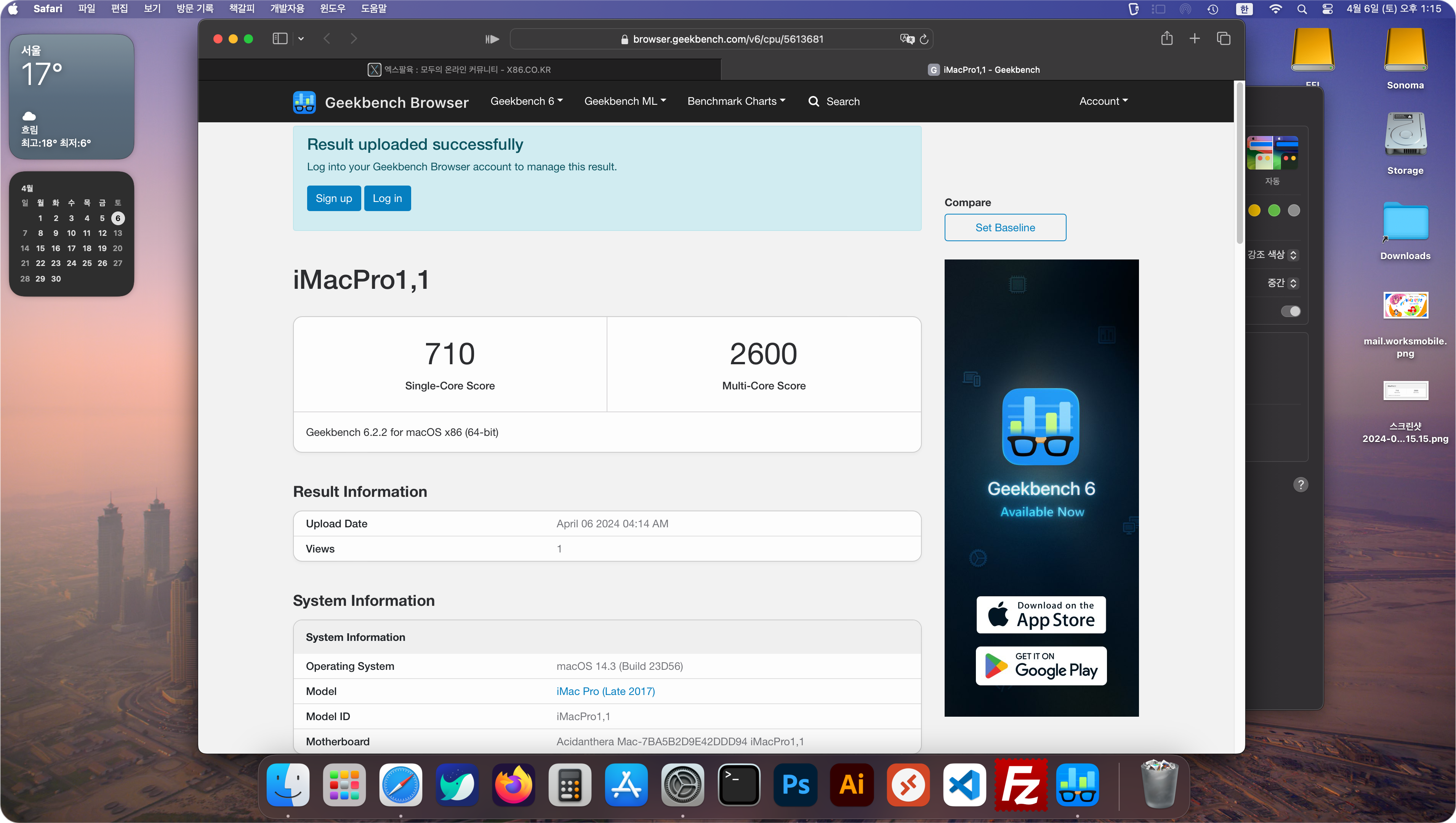Open the Trash in the Dock

click(x=1159, y=785)
